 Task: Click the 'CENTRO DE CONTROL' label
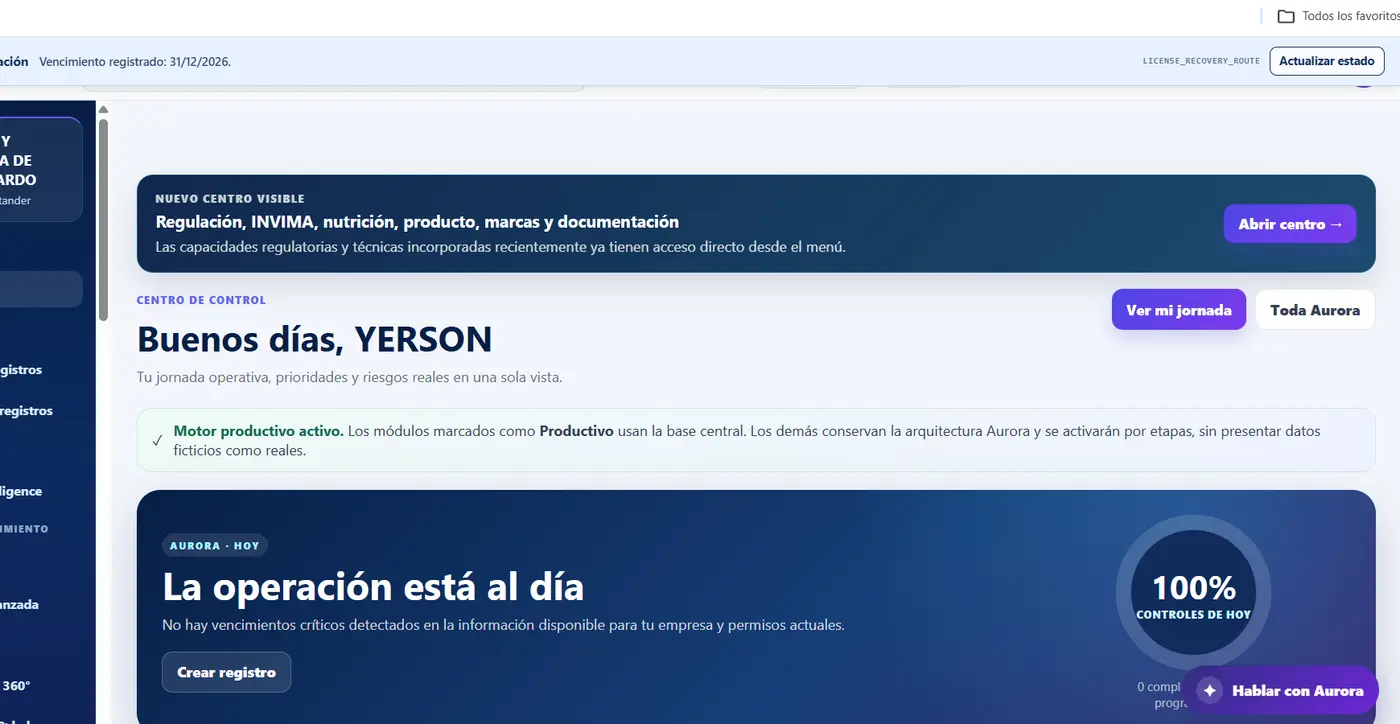(201, 300)
